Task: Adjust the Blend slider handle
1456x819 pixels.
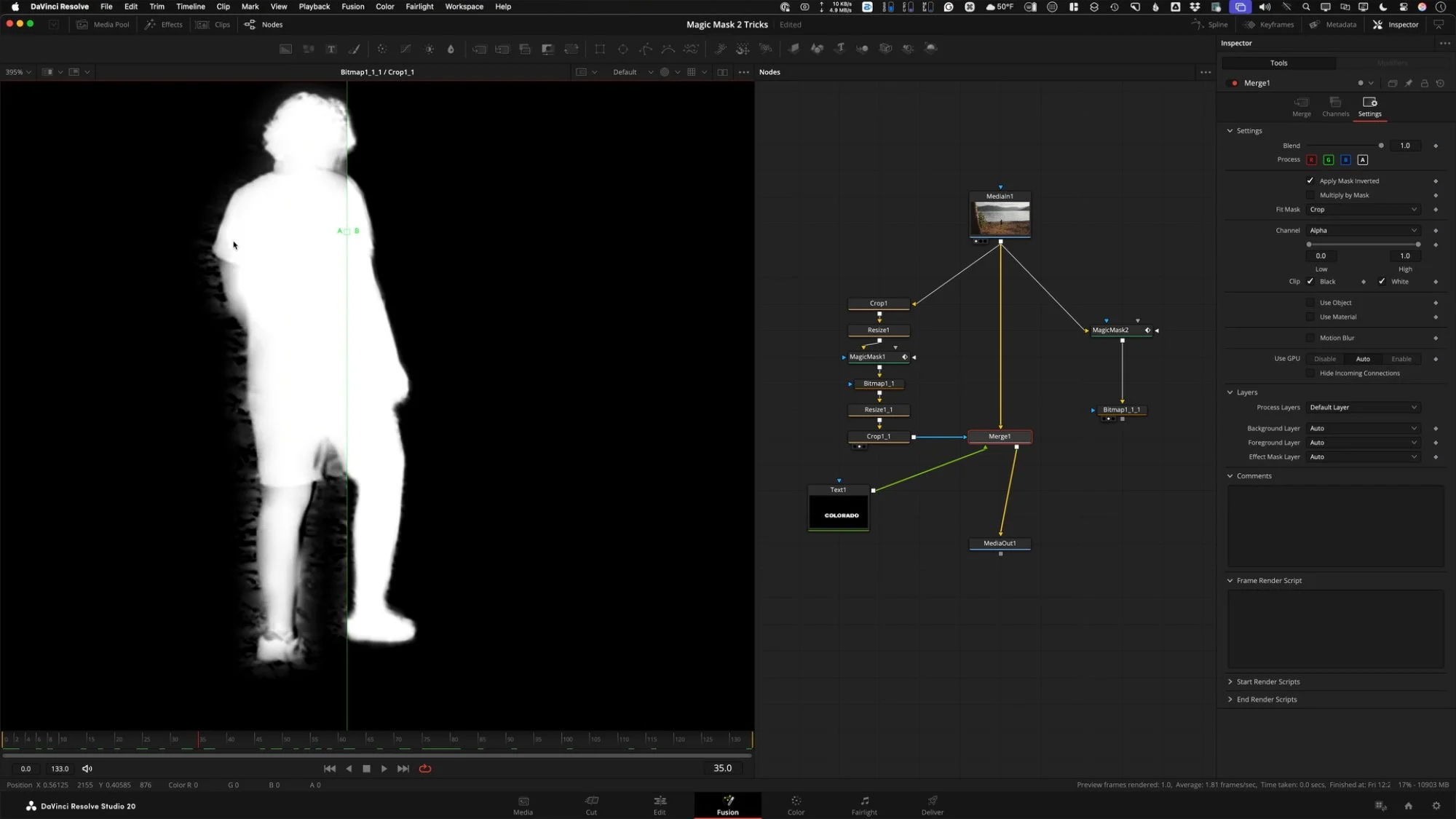Action: click(x=1381, y=146)
